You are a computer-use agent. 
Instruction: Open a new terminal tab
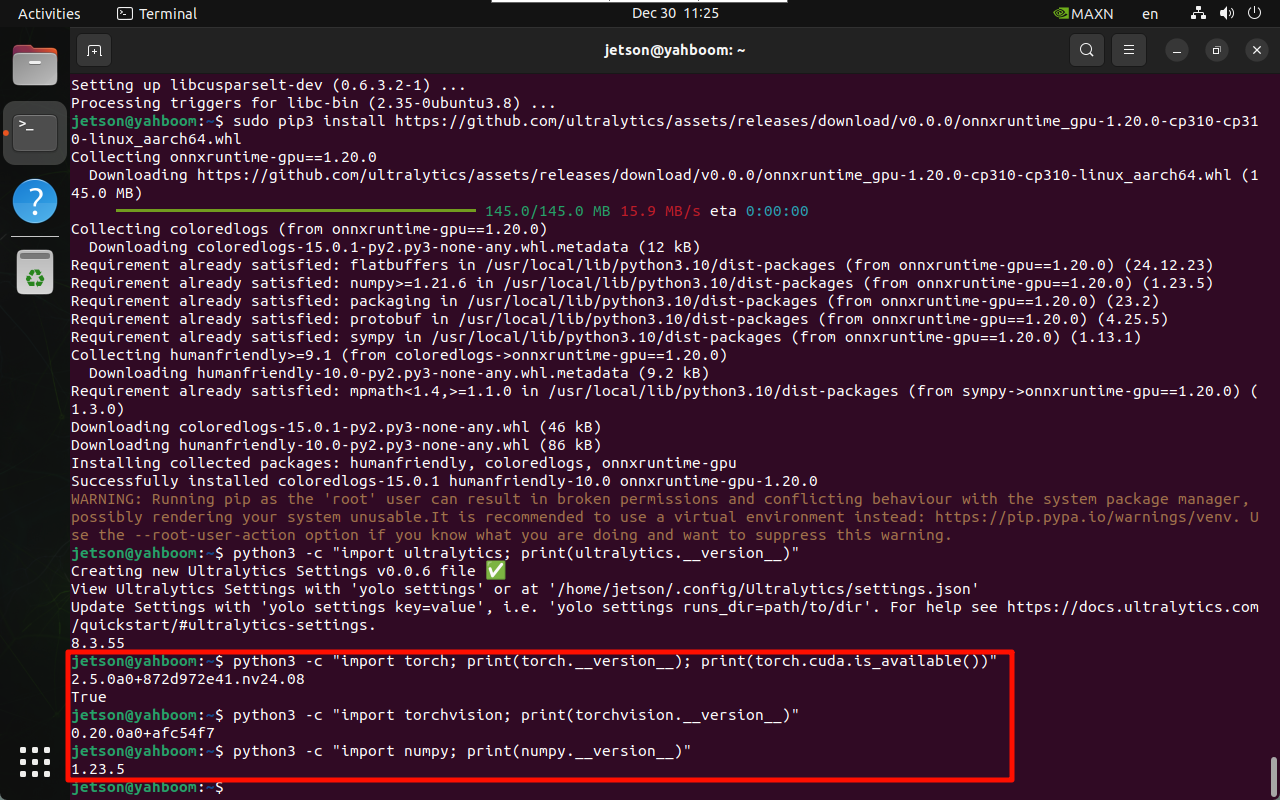[94, 49]
